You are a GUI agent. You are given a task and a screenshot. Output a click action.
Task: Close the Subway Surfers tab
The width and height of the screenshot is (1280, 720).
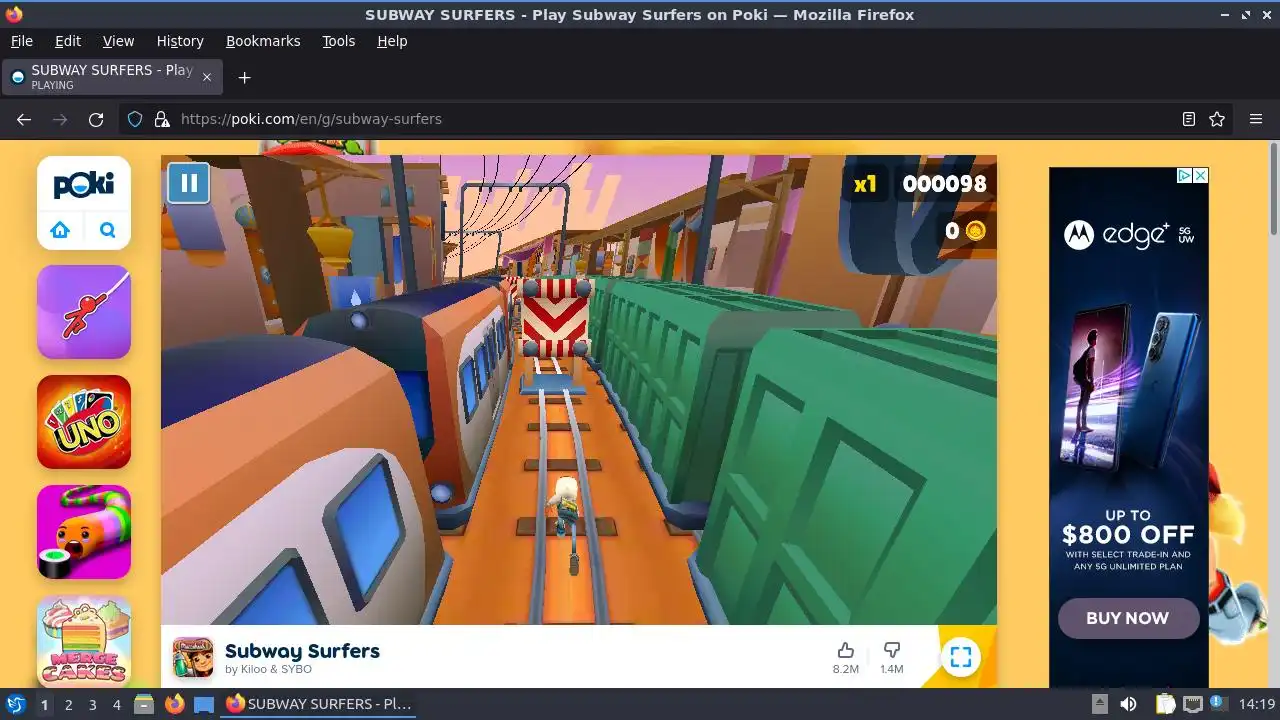(x=207, y=77)
